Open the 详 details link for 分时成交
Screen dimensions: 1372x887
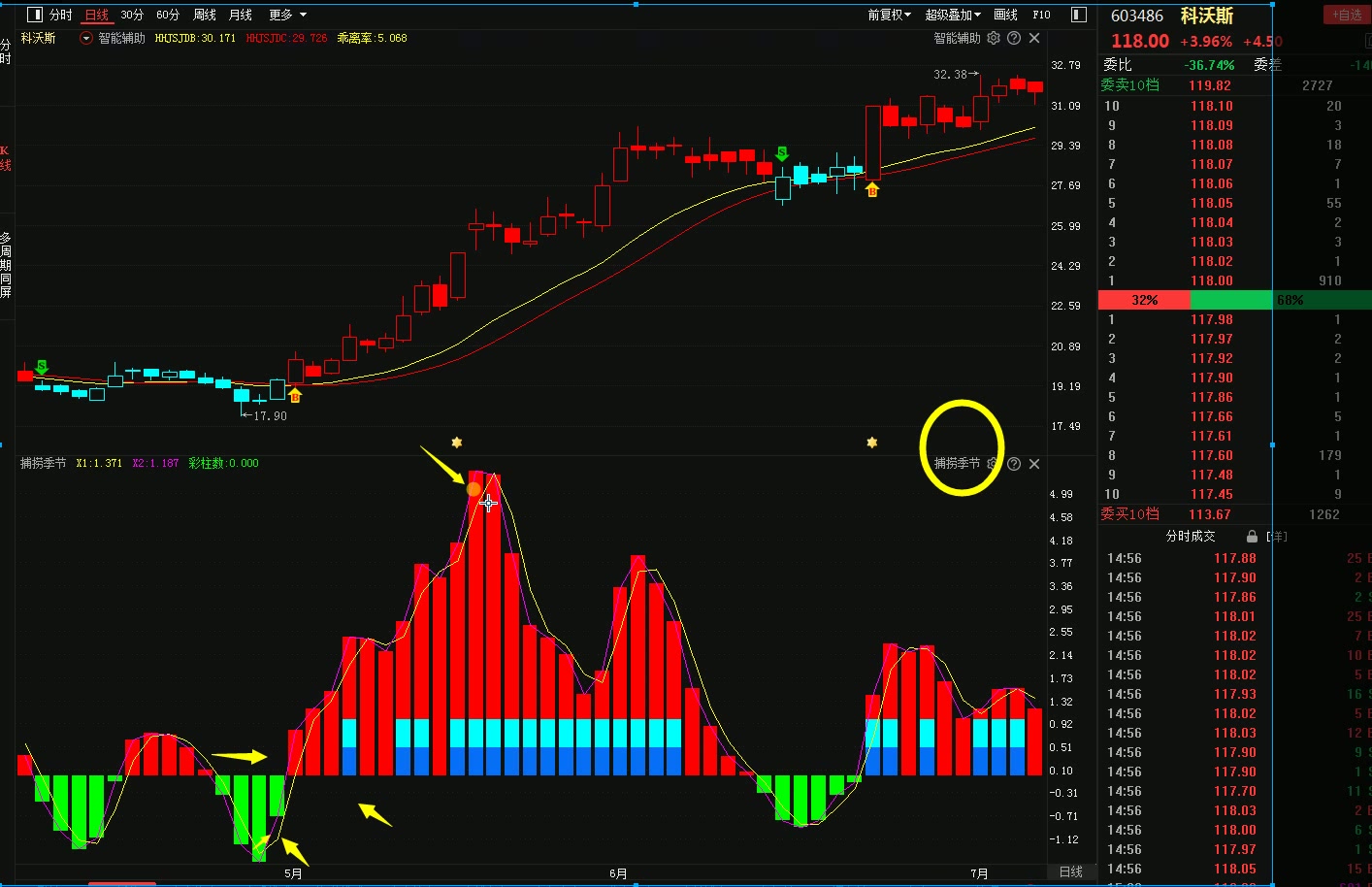(x=1277, y=537)
